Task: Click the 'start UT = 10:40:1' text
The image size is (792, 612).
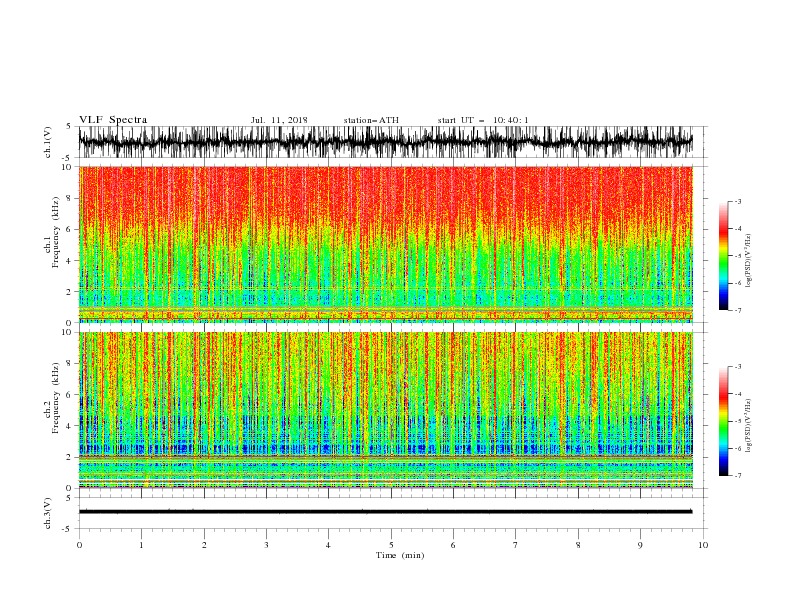Action: point(483,120)
